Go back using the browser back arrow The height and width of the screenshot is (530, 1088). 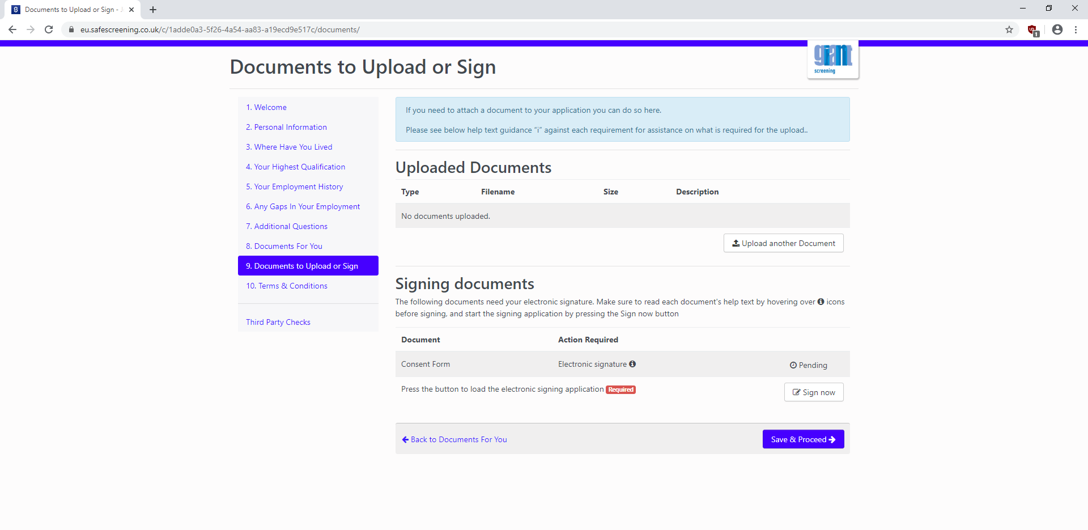tap(12, 30)
